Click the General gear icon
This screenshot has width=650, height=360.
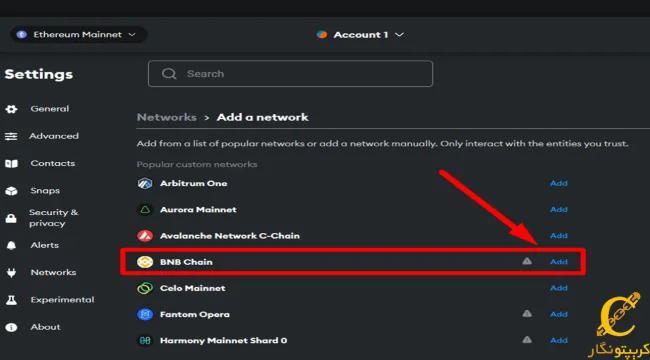pos(11,109)
